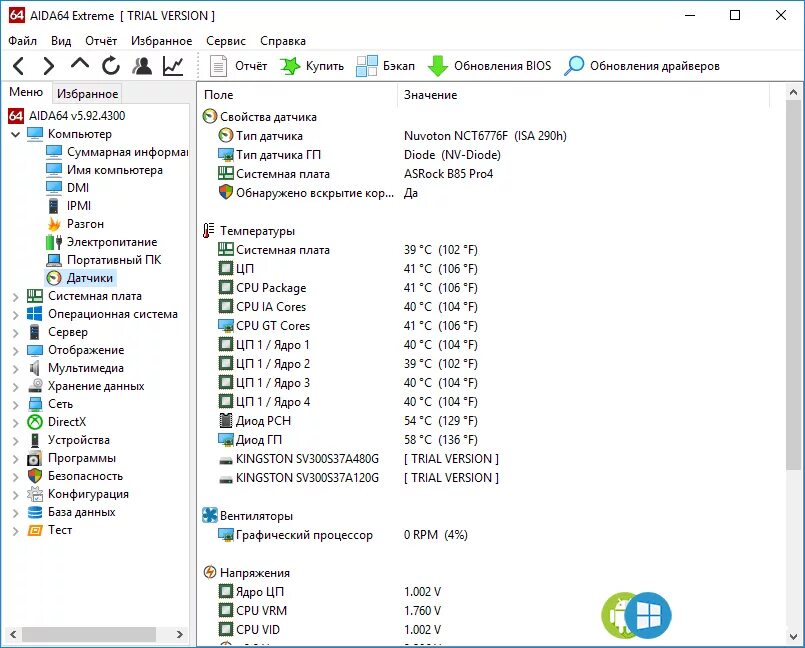805x648 pixels.
Task: Expand the Программы tree node
Action: tap(15, 458)
